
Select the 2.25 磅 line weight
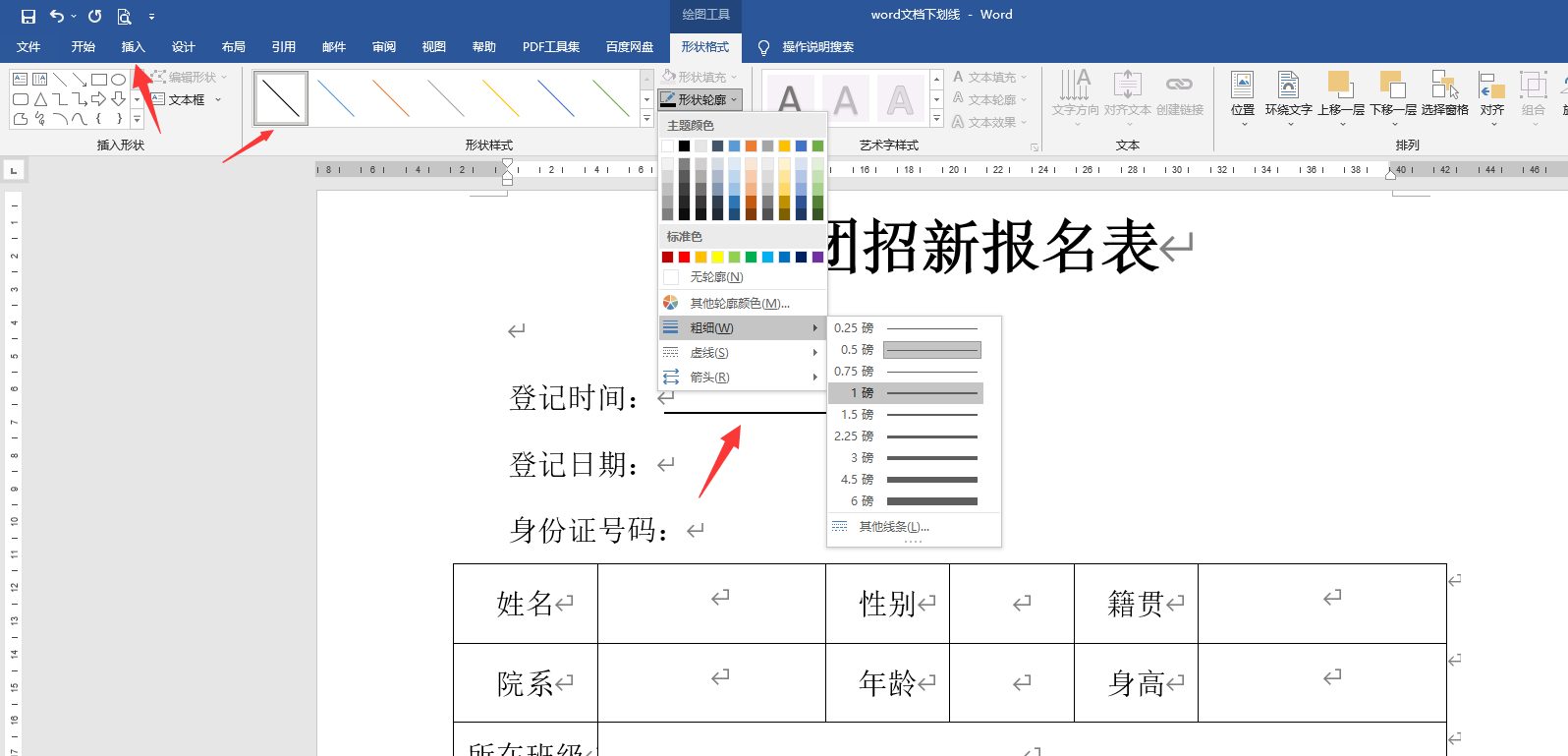tap(905, 436)
